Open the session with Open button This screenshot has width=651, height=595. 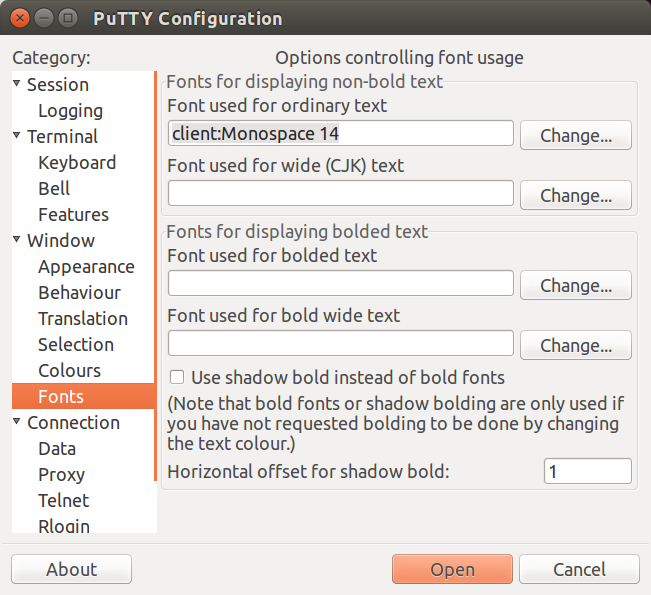pos(452,569)
